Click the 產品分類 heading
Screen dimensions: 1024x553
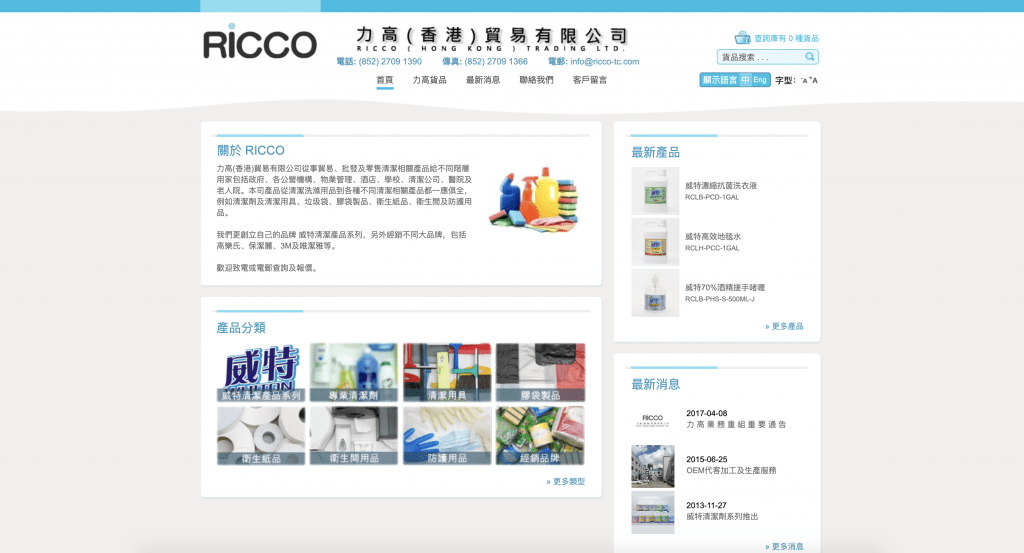pos(241,328)
